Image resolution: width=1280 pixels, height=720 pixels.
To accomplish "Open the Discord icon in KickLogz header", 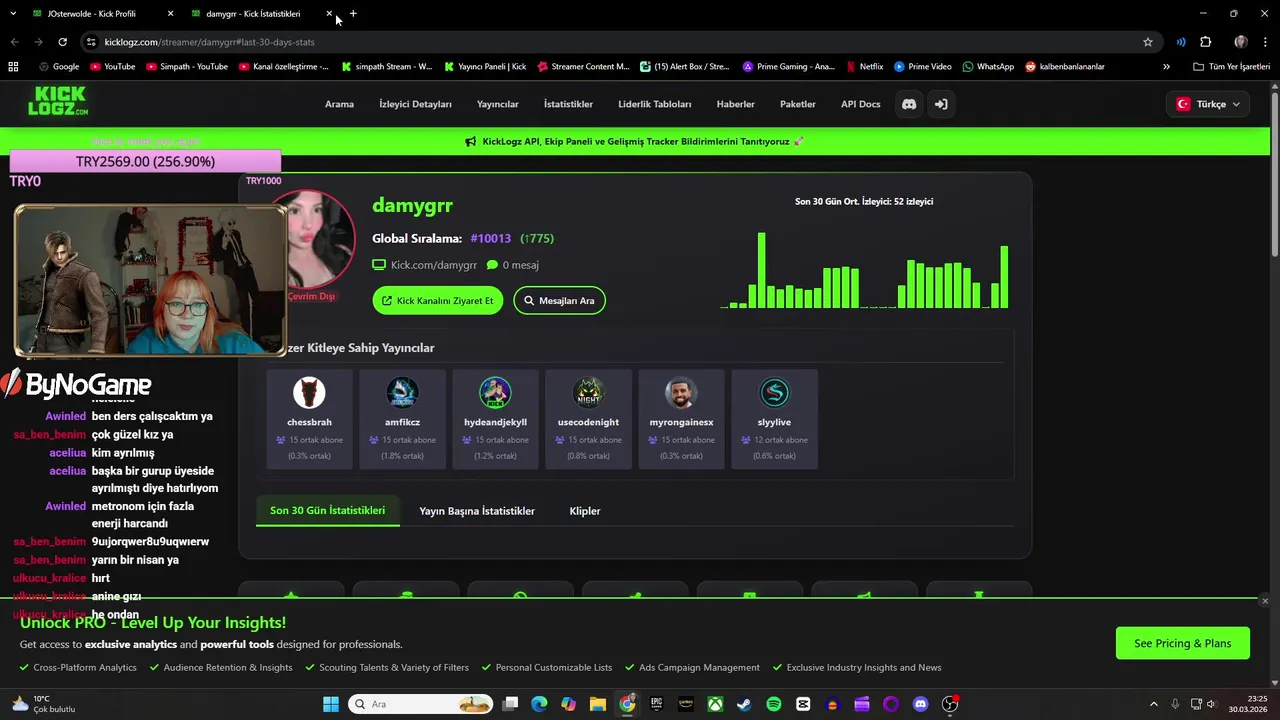I will (x=908, y=104).
